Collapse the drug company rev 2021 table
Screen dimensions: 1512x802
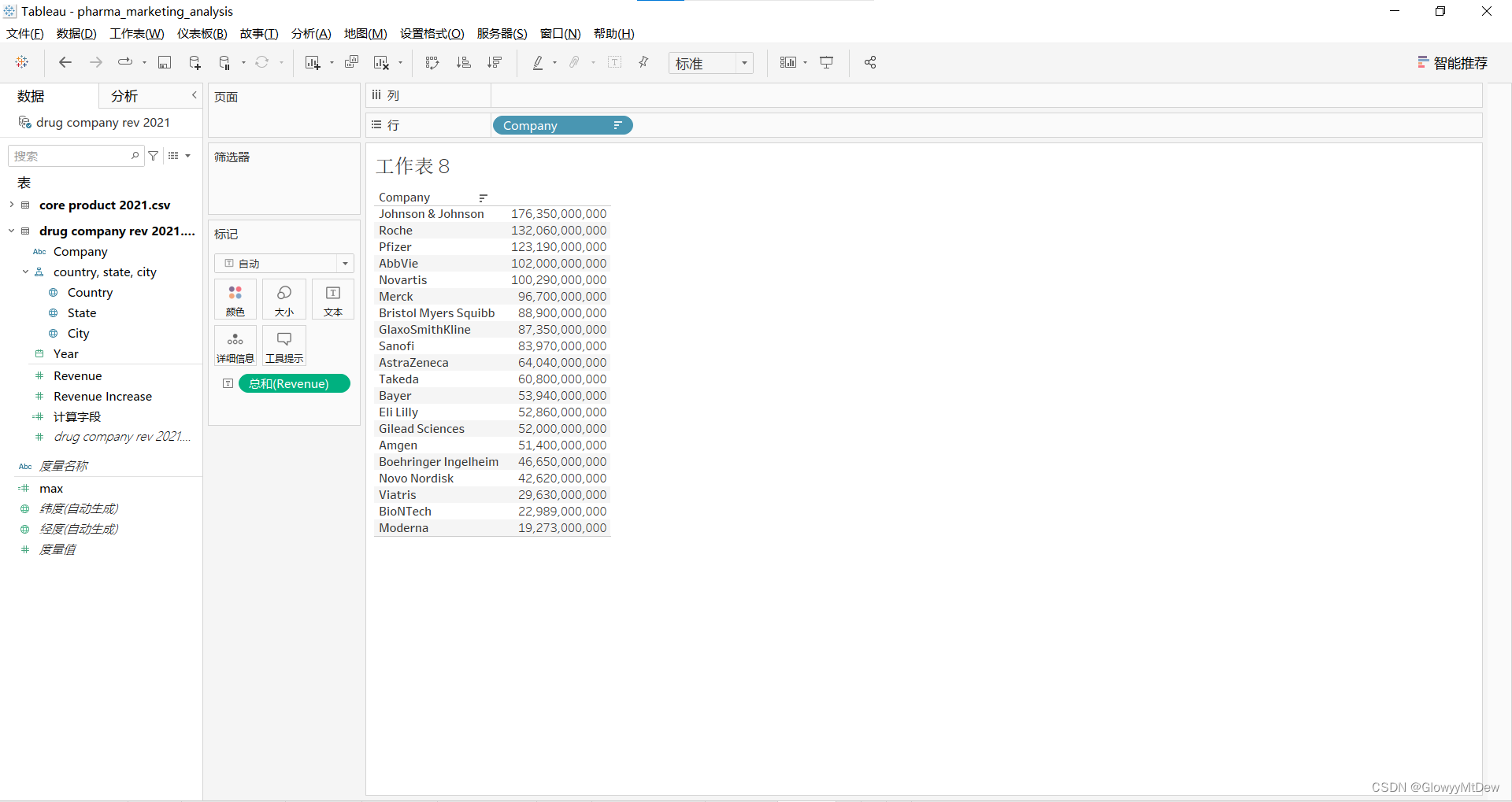pyautogui.click(x=11, y=231)
